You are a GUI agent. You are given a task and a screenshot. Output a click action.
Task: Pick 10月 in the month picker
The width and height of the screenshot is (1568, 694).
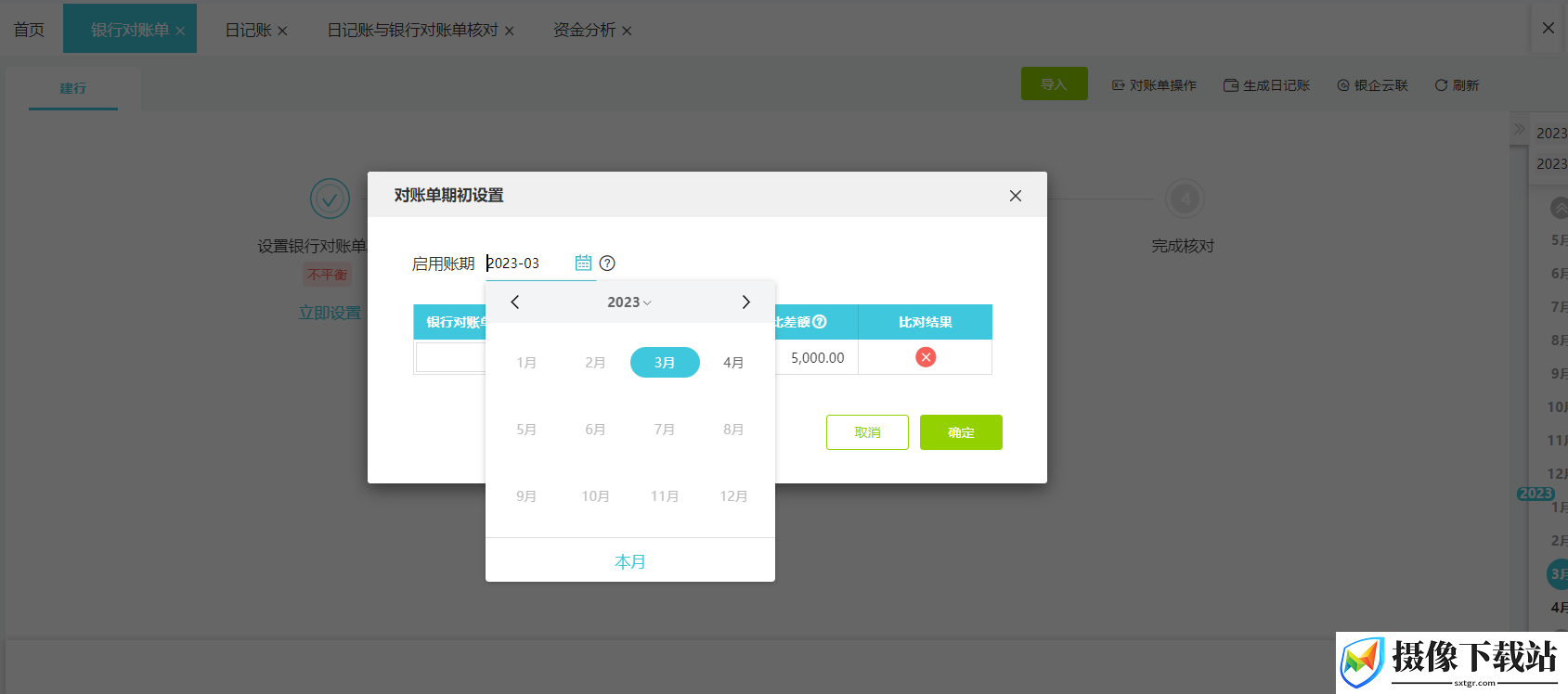595,496
